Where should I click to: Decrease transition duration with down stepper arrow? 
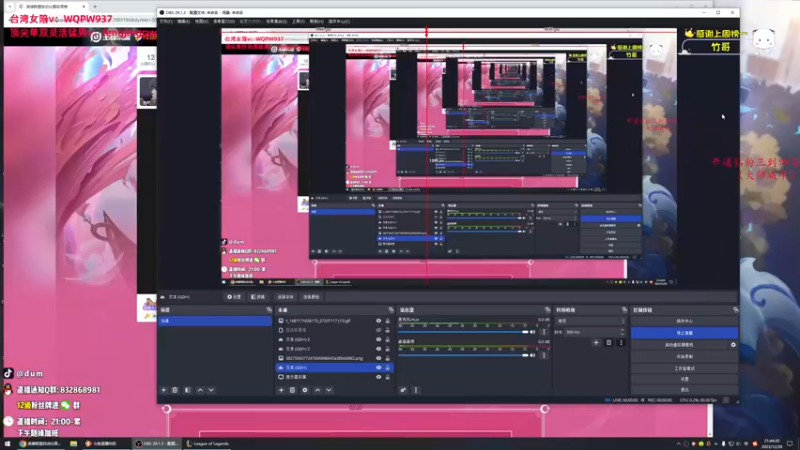point(622,334)
